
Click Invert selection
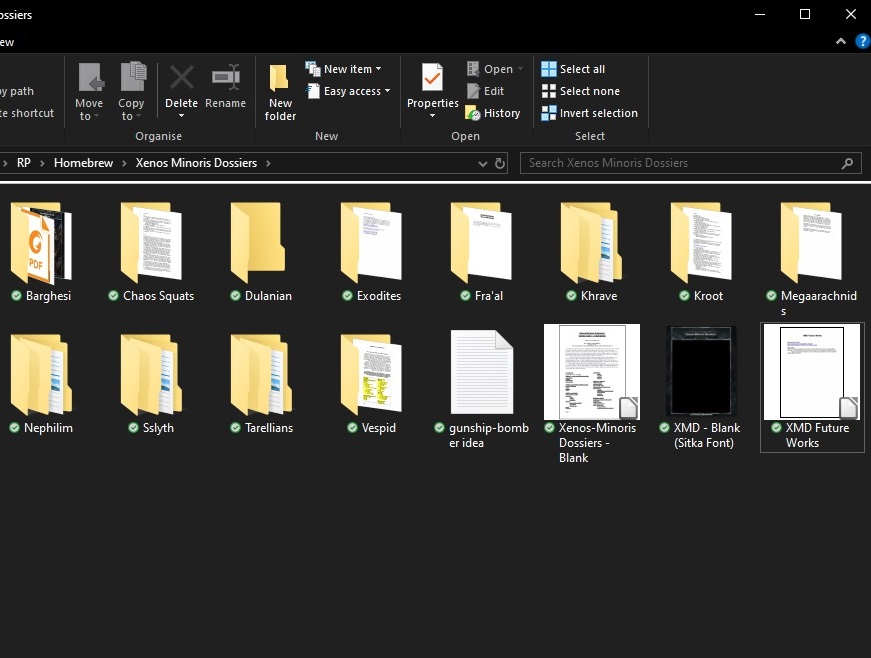(x=589, y=113)
